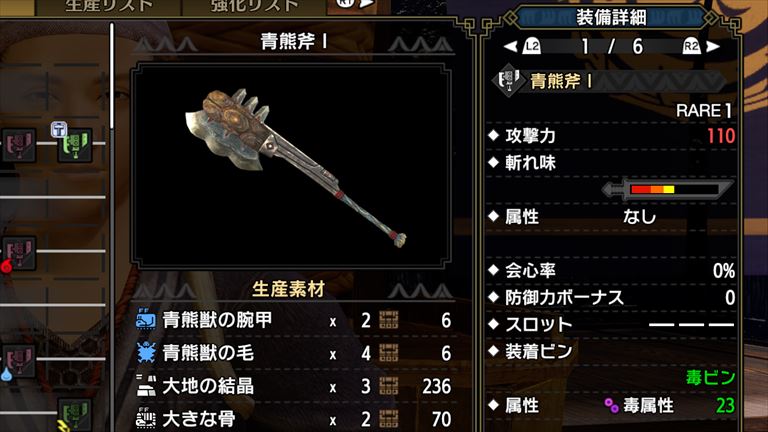Click the 青熊斧 I weapon preview image
768x432 pixels.
(291, 166)
